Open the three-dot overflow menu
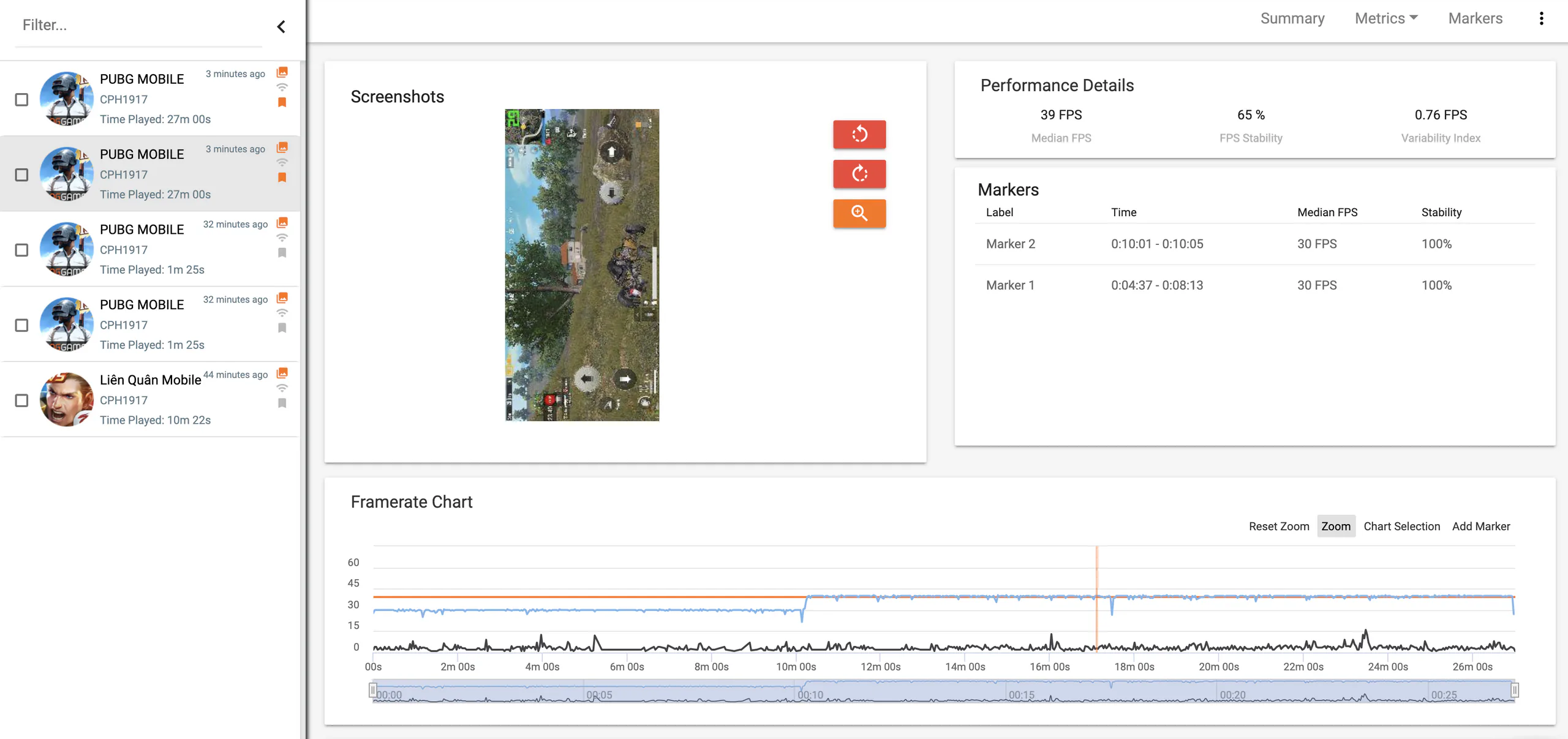This screenshot has height=739, width=1568. [1541, 18]
